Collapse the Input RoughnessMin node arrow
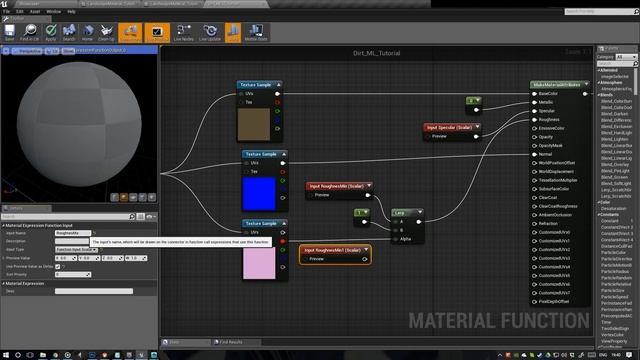Screen dimensions: 640x360 (369, 186)
